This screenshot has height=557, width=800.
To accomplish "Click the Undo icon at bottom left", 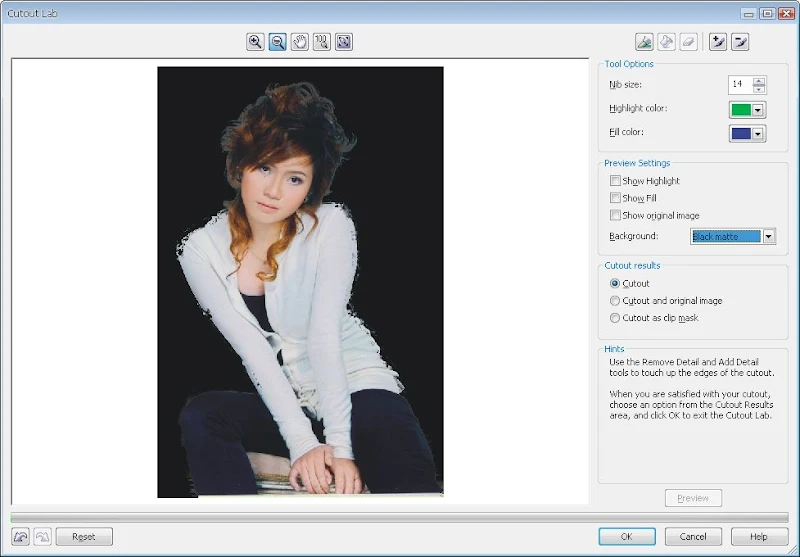I will tap(20, 537).
